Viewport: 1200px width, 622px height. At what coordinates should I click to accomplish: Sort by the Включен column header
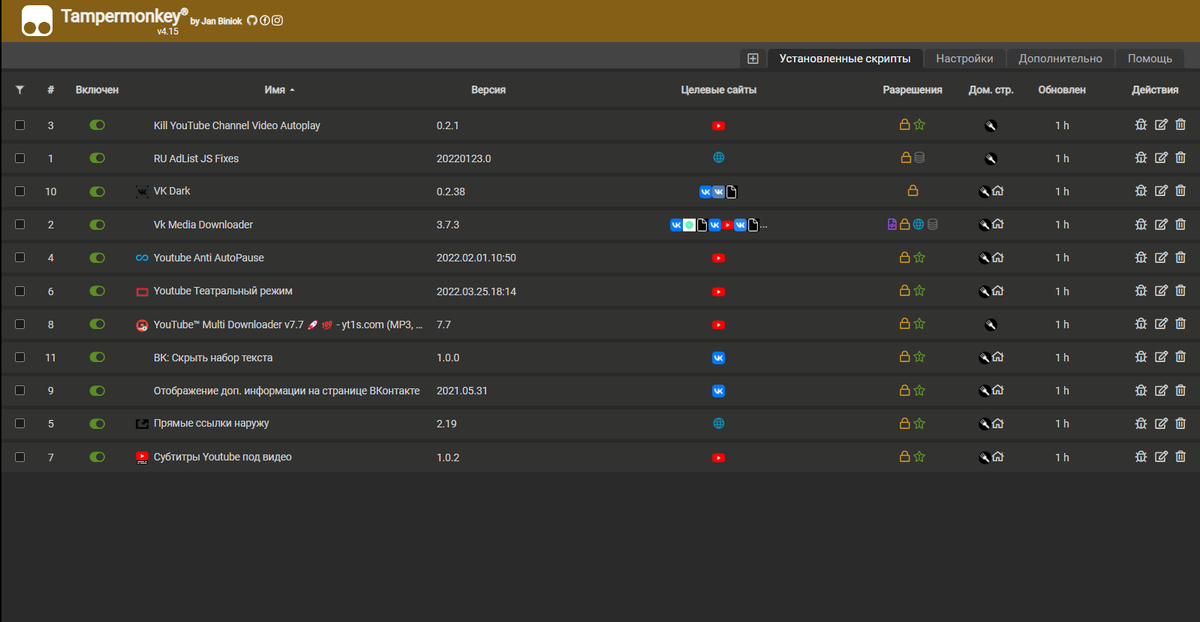pos(97,90)
